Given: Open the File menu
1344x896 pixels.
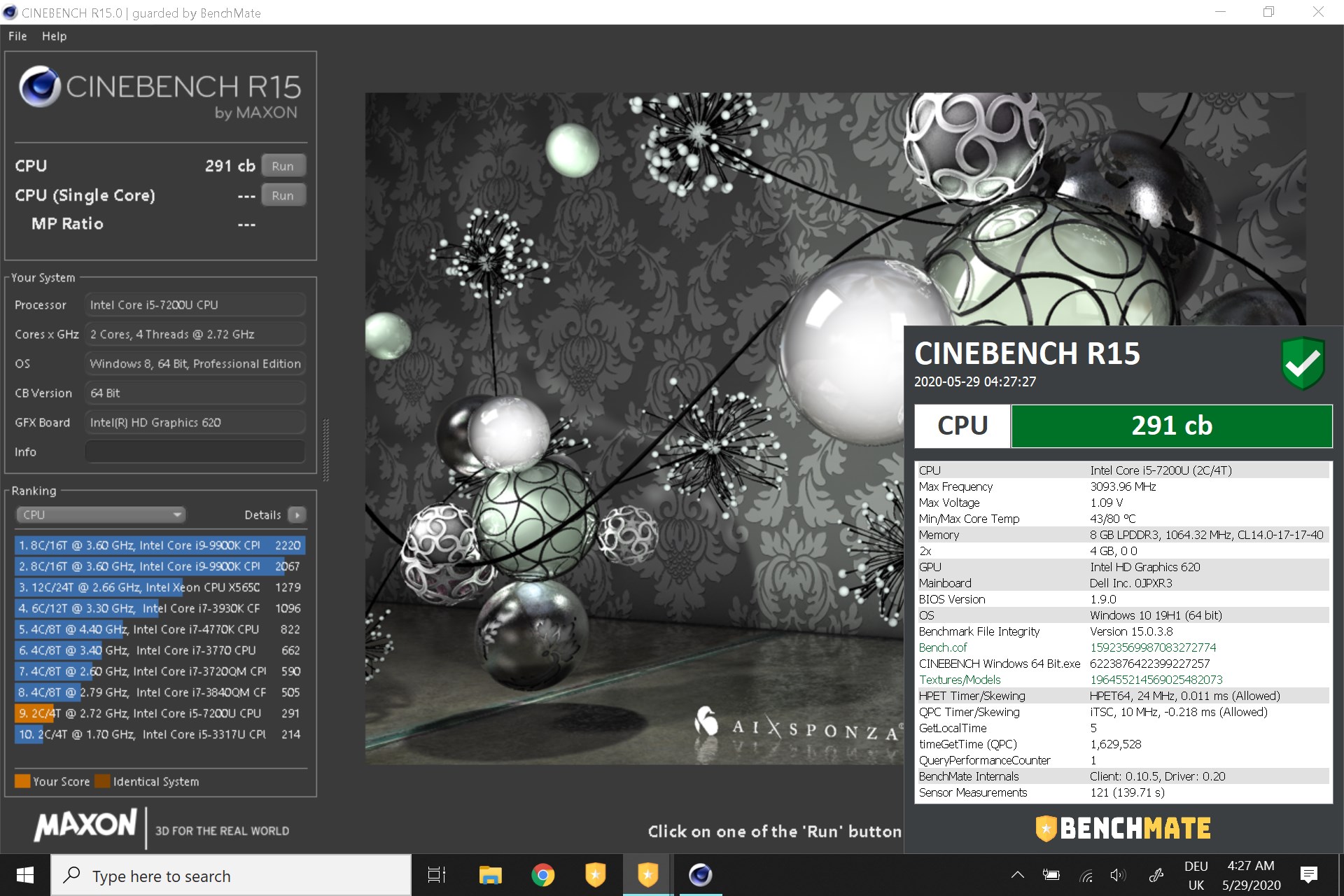Looking at the screenshot, I should [17, 36].
